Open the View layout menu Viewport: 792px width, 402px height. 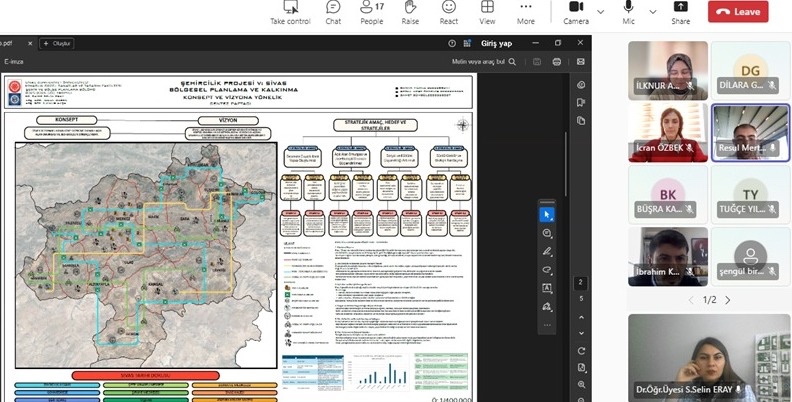click(x=487, y=12)
